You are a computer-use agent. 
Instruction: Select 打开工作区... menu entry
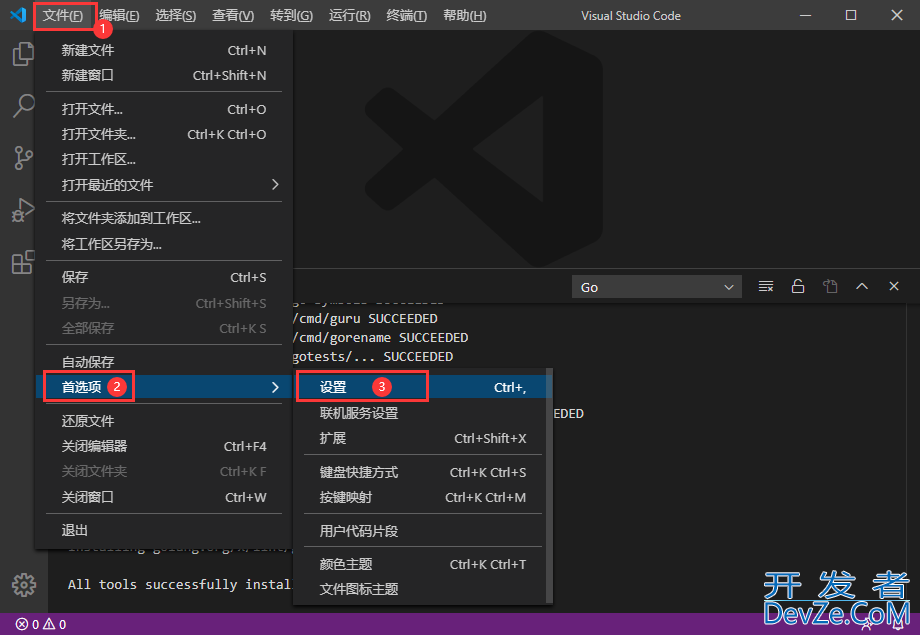point(164,159)
